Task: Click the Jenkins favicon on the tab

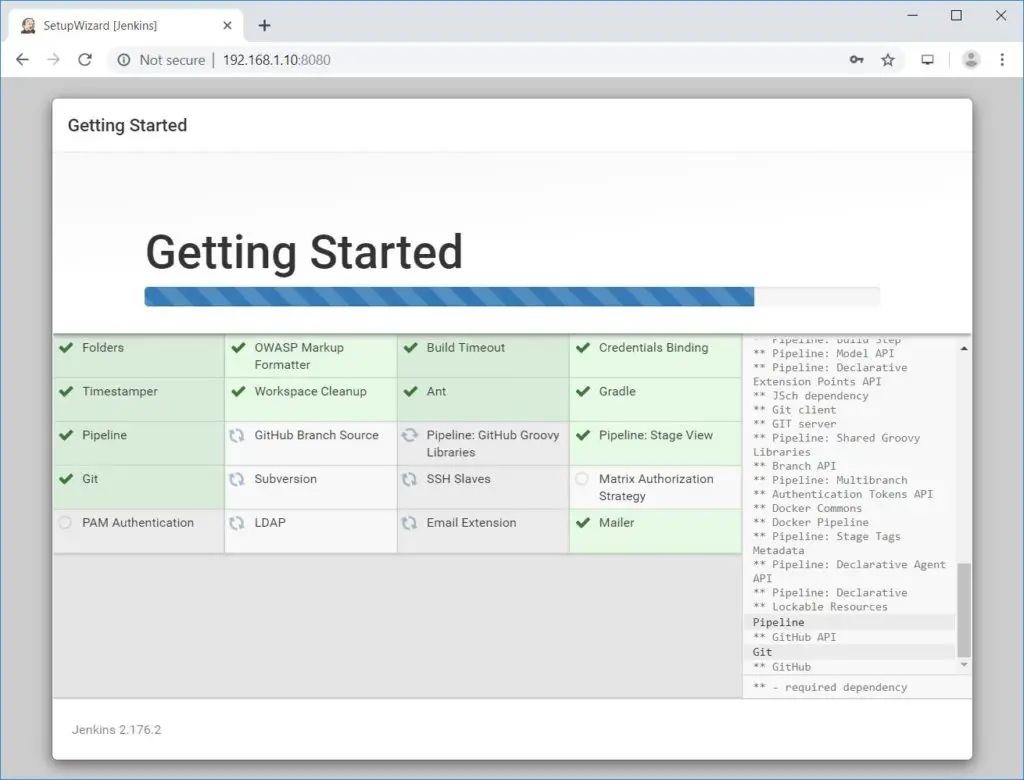Action: point(28,25)
